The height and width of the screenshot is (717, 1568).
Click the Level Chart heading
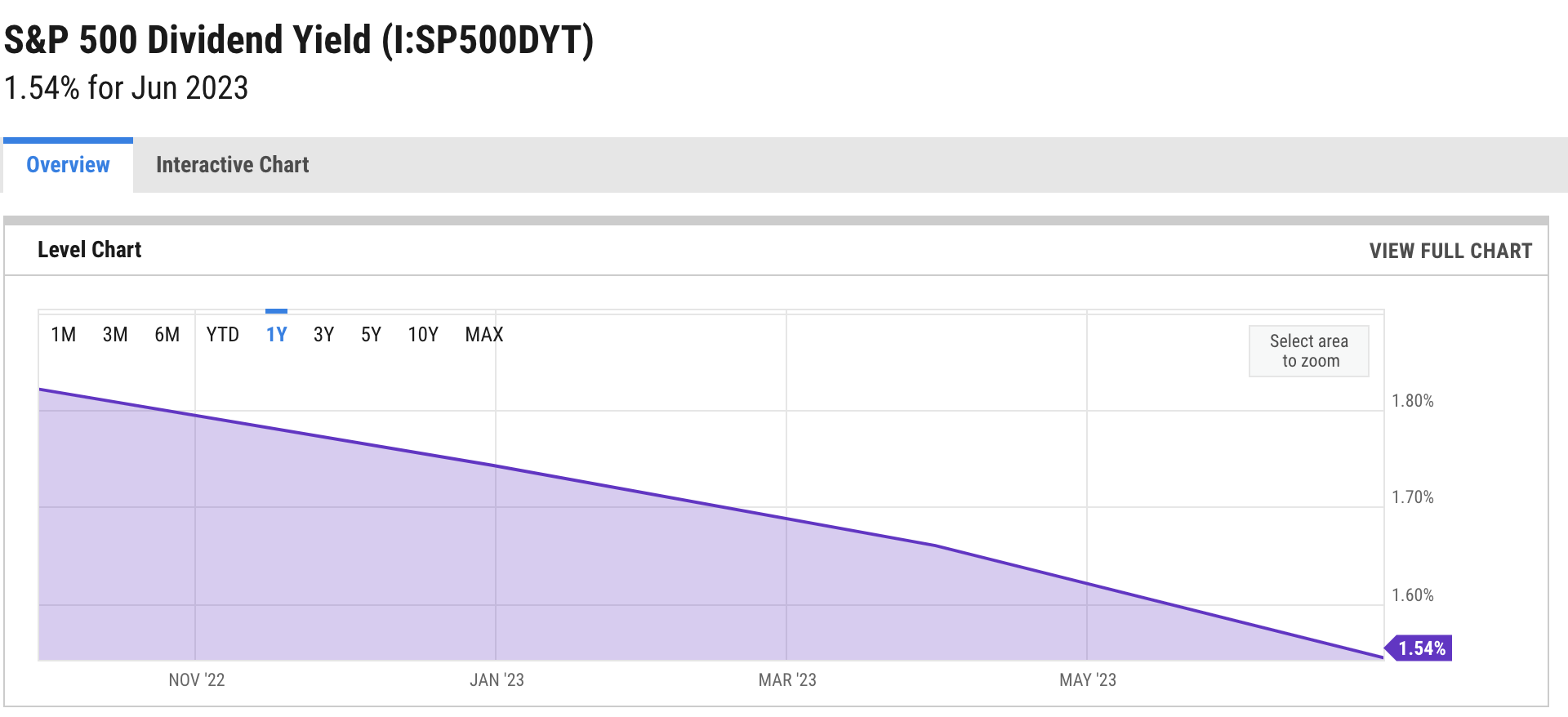pyautogui.click(x=90, y=250)
